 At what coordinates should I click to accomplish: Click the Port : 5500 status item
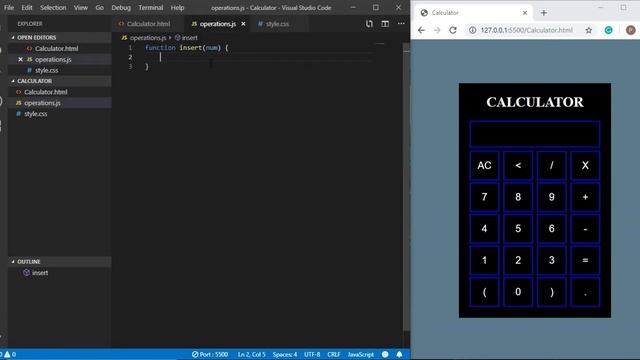210,354
